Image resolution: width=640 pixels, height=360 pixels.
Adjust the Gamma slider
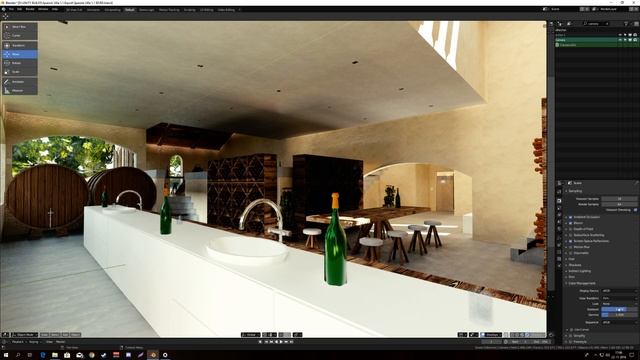click(619, 315)
